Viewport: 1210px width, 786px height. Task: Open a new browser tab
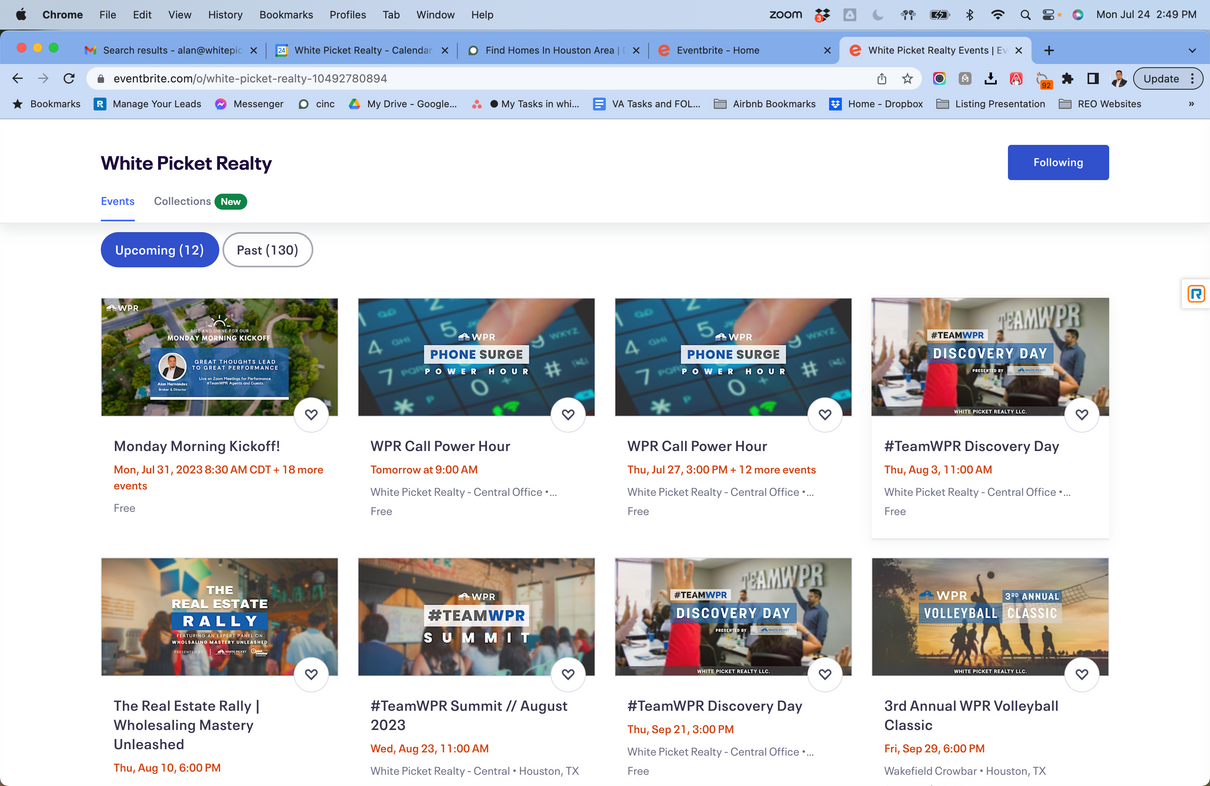point(1048,50)
